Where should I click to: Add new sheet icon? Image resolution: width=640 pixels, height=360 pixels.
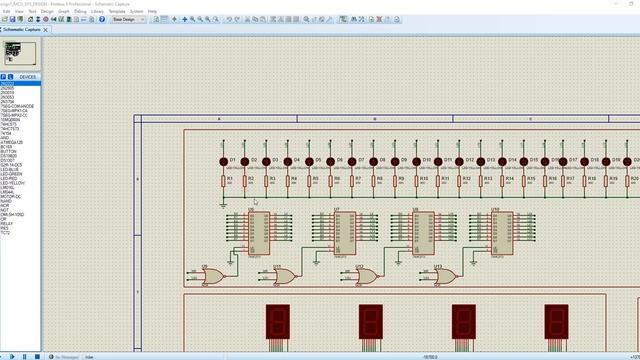pyautogui.click(x=371, y=19)
